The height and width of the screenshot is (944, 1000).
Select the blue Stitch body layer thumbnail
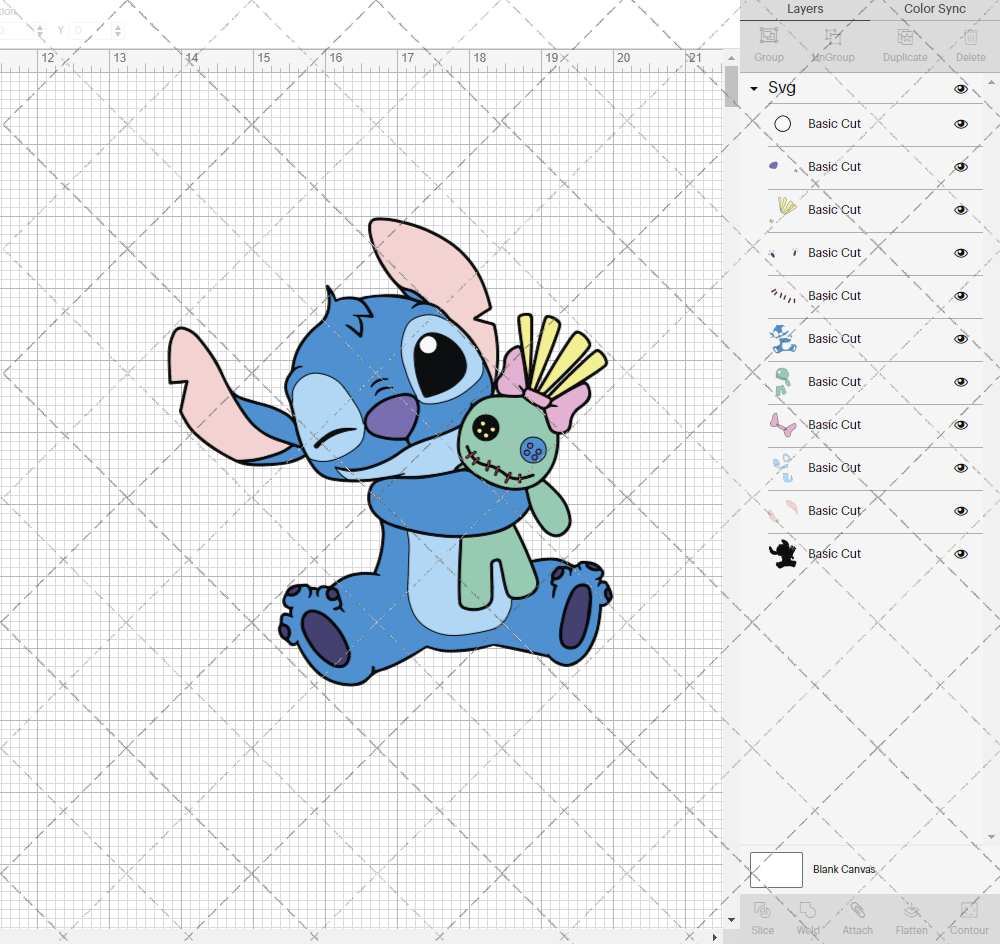click(783, 339)
